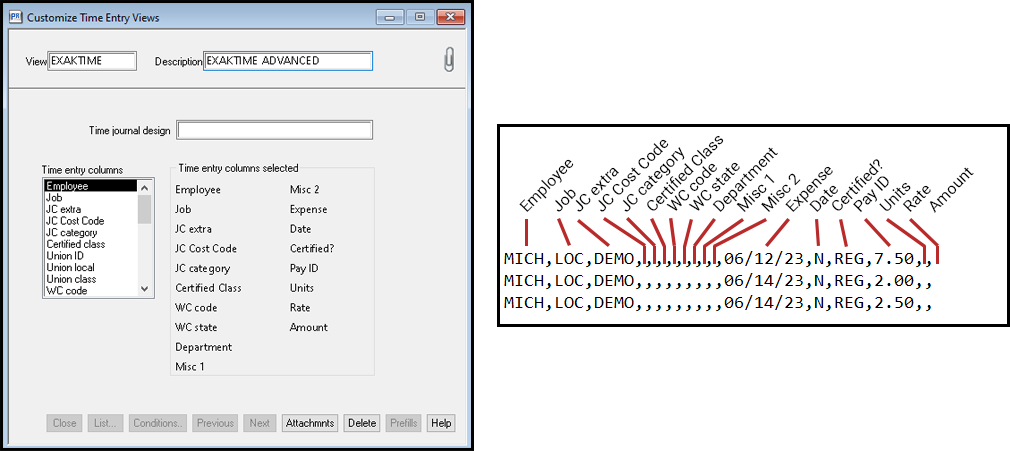Screen dimensions: 1010x451
Task: Click Misc 1 in selected columns
Action: 189,367
